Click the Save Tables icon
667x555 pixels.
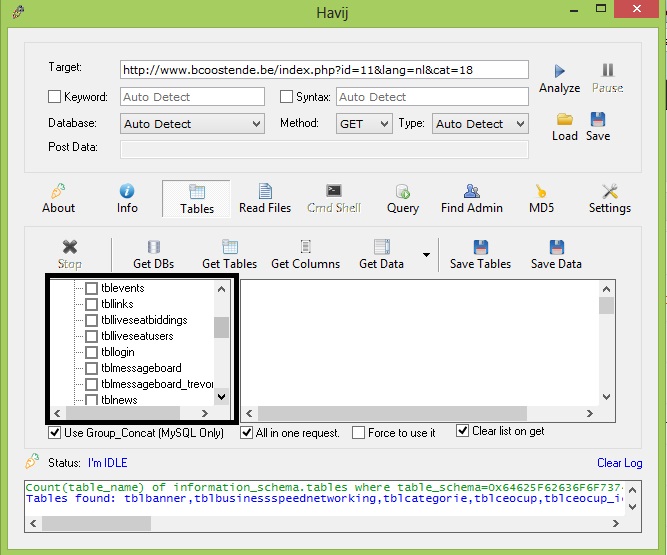point(481,247)
